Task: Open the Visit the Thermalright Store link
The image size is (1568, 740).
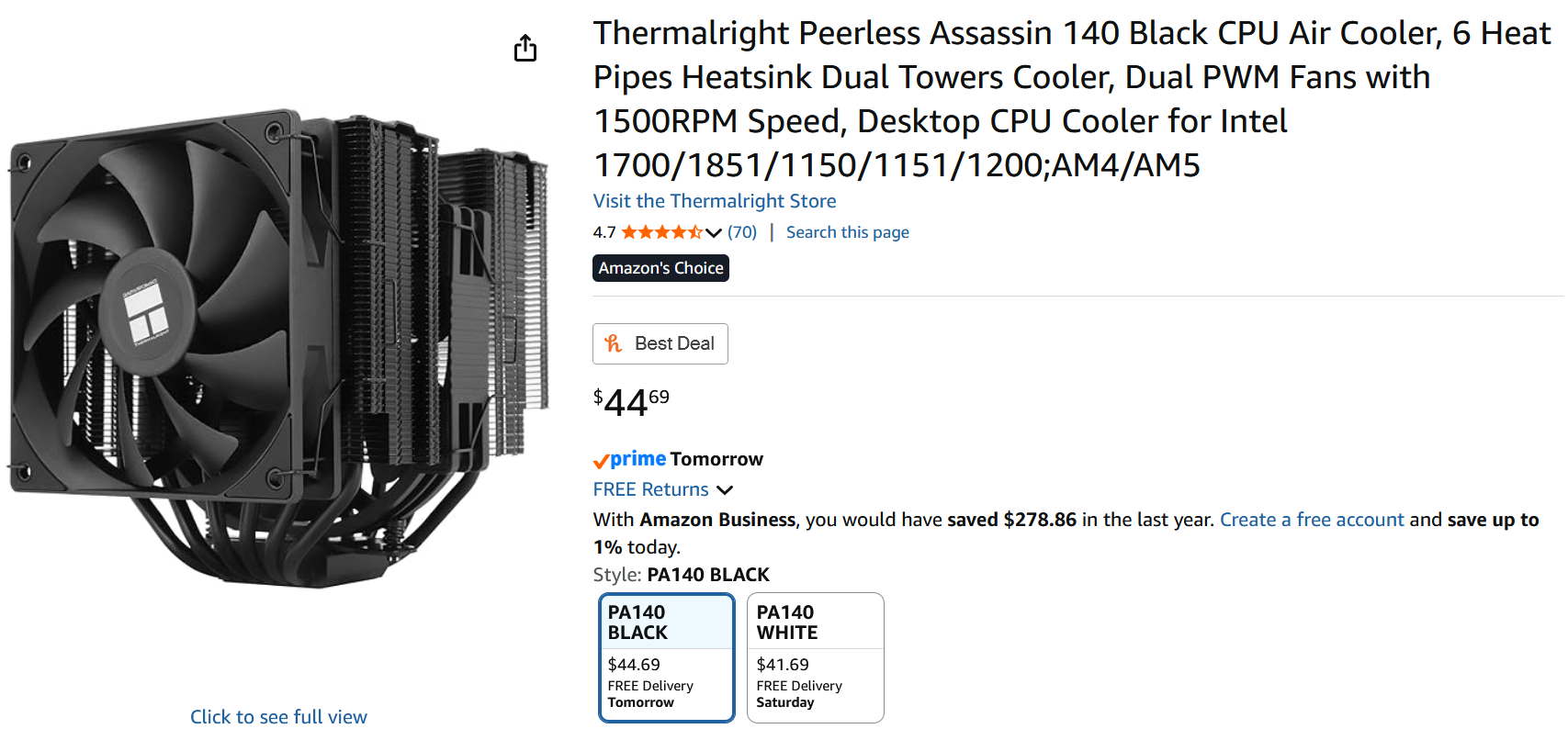Action: point(714,201)
